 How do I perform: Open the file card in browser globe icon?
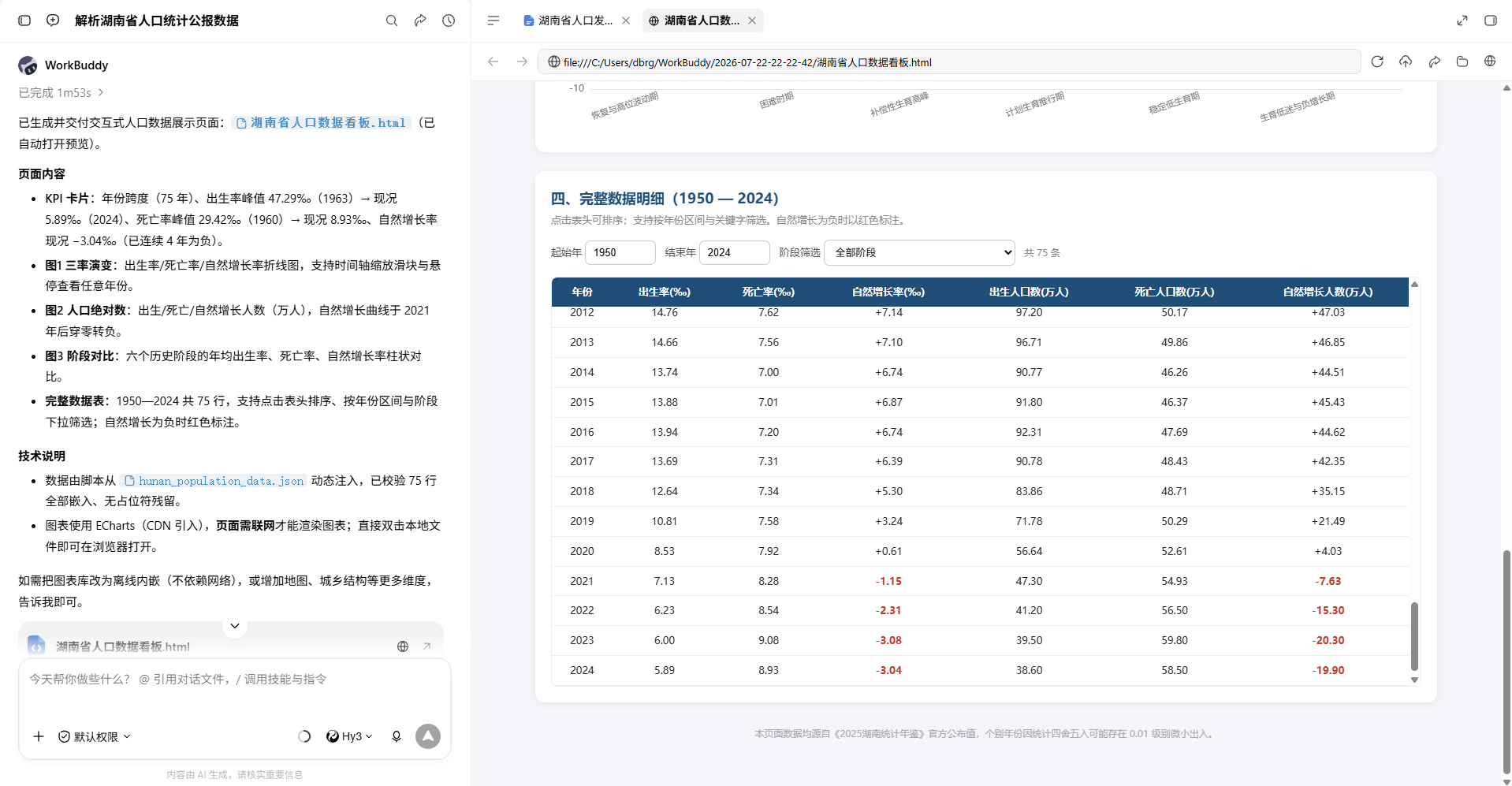coord(403,646)
